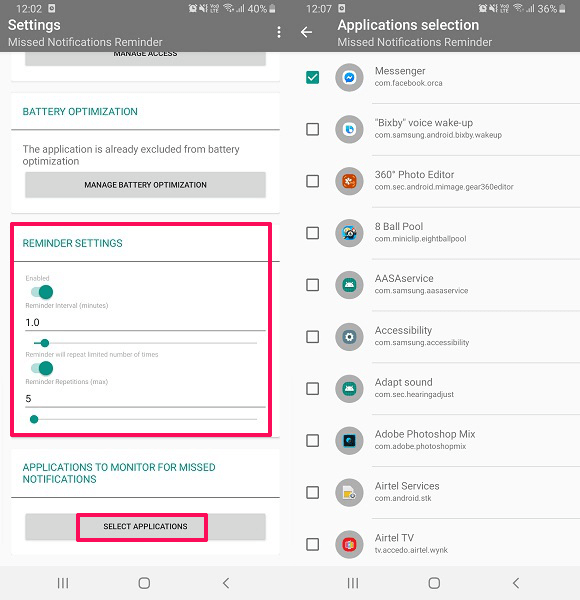
Task: Disable the reminder Enabled switch
Action: 42,292
